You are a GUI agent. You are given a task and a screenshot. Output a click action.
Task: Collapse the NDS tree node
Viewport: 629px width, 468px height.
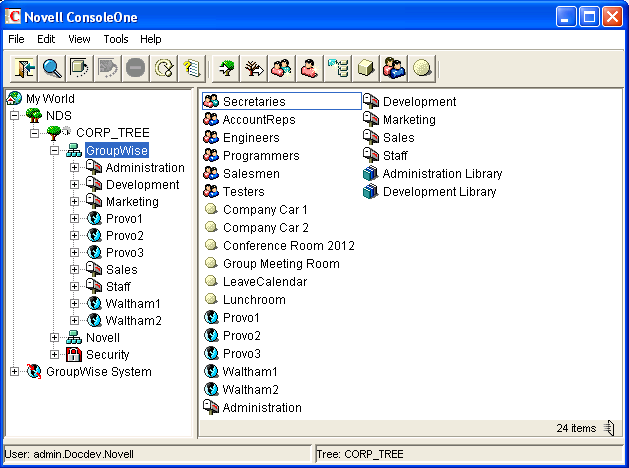click(x=15, y=115)
